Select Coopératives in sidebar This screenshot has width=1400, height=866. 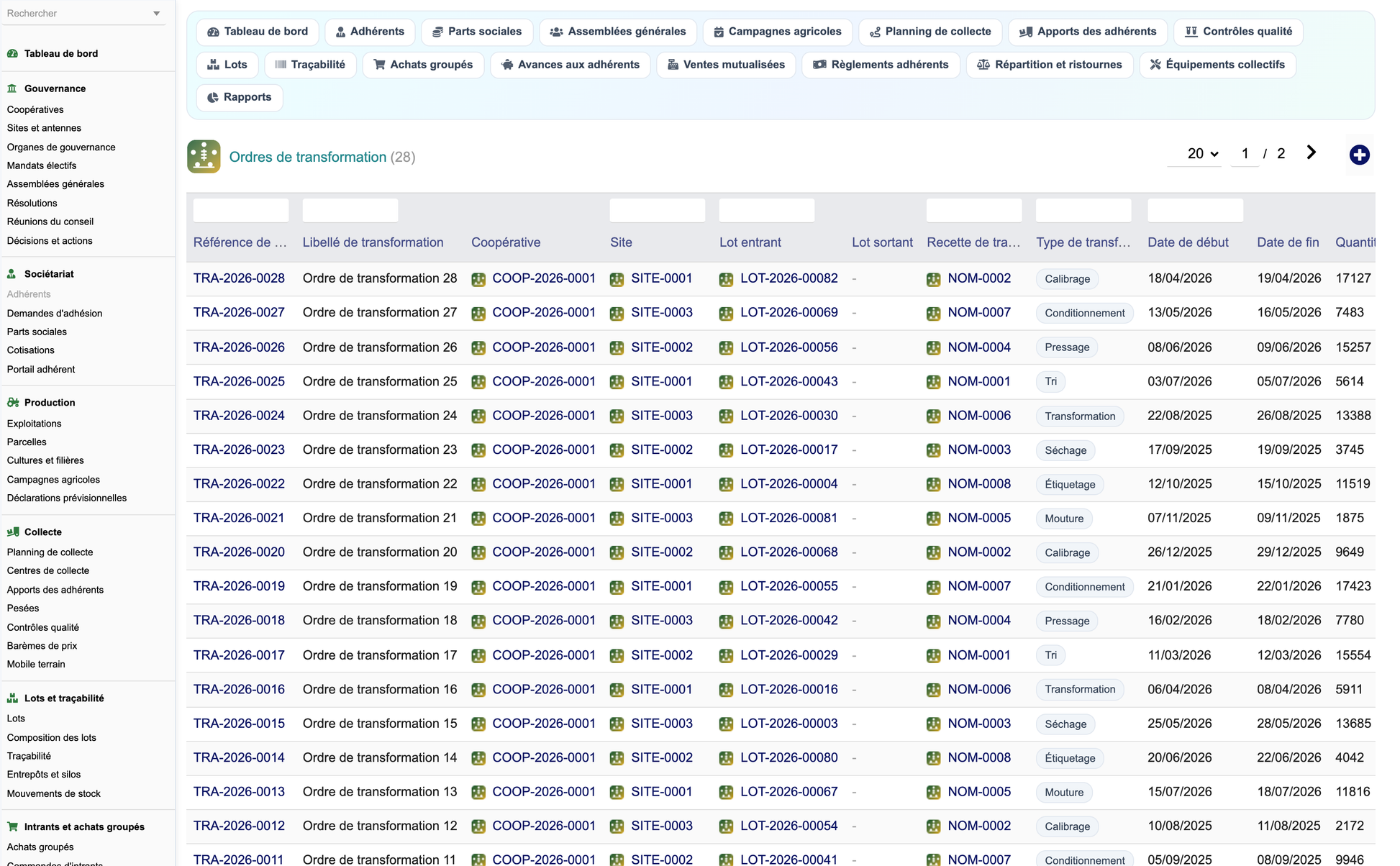point(35,110)
